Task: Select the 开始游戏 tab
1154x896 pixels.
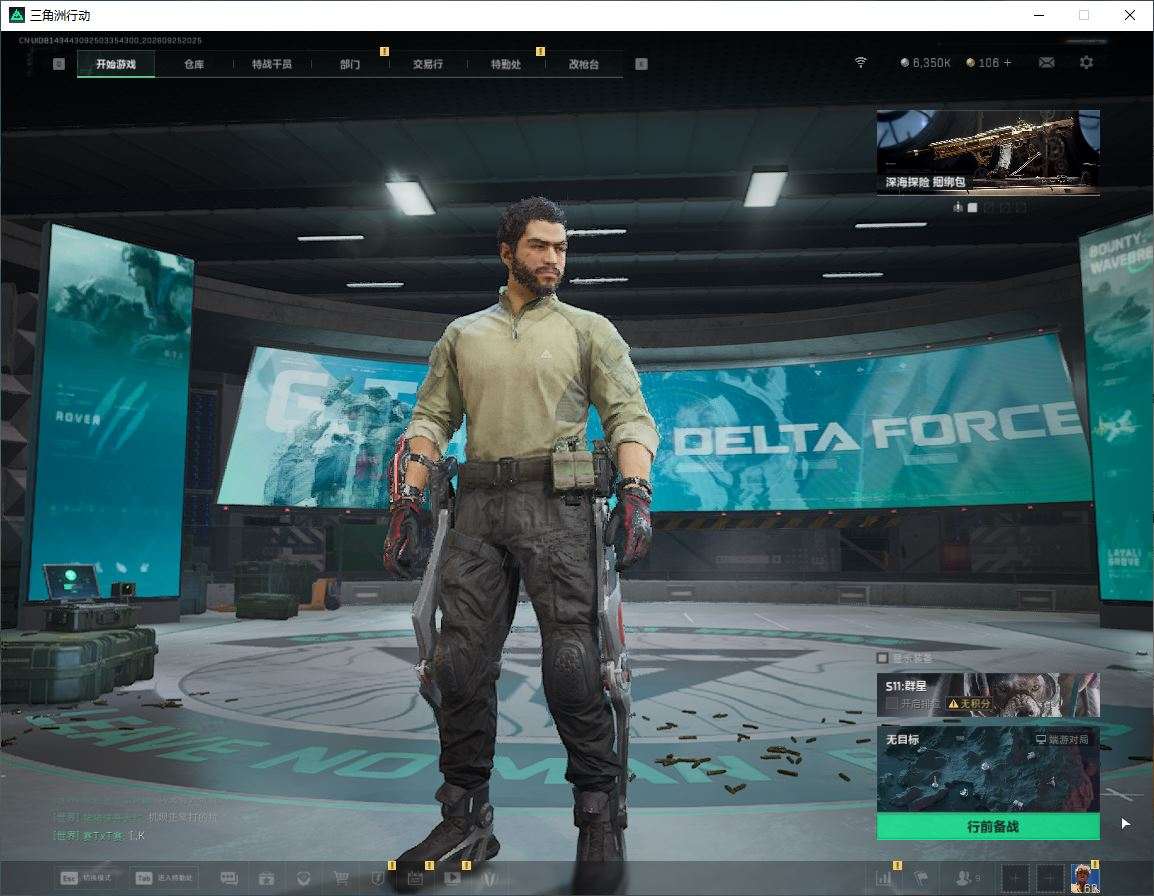Action: click(116, 64)
